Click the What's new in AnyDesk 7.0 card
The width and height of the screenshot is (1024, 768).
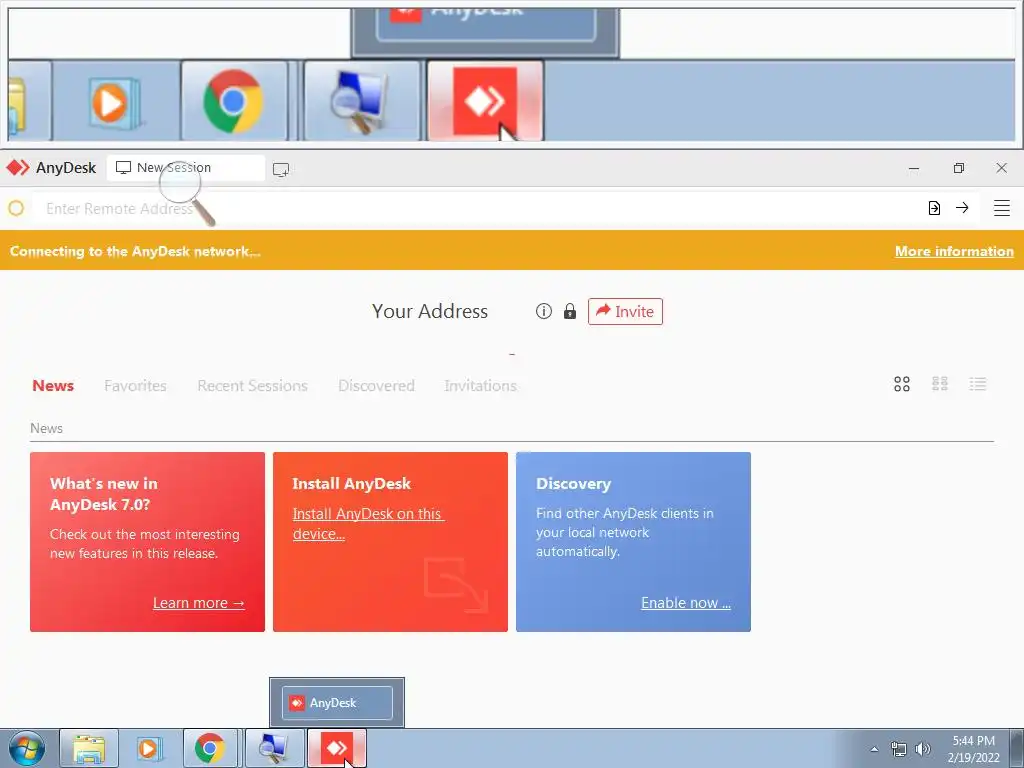[x=148, y=541]
